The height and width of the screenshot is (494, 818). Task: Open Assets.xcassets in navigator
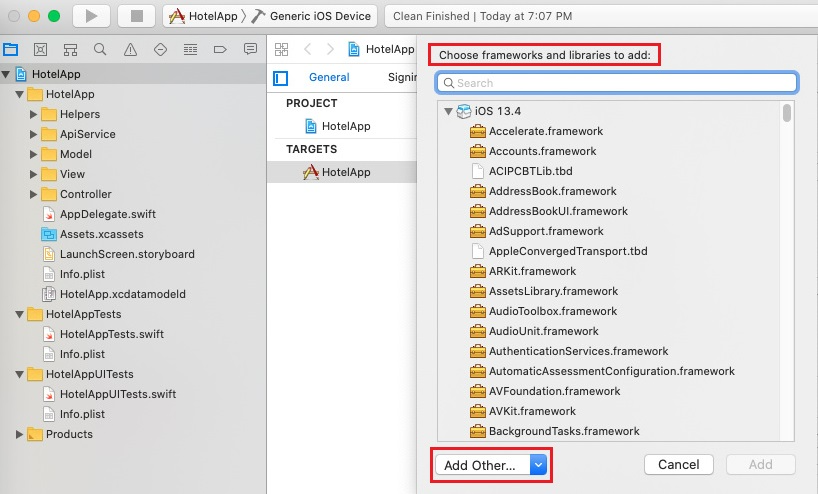tap(101, 234)
